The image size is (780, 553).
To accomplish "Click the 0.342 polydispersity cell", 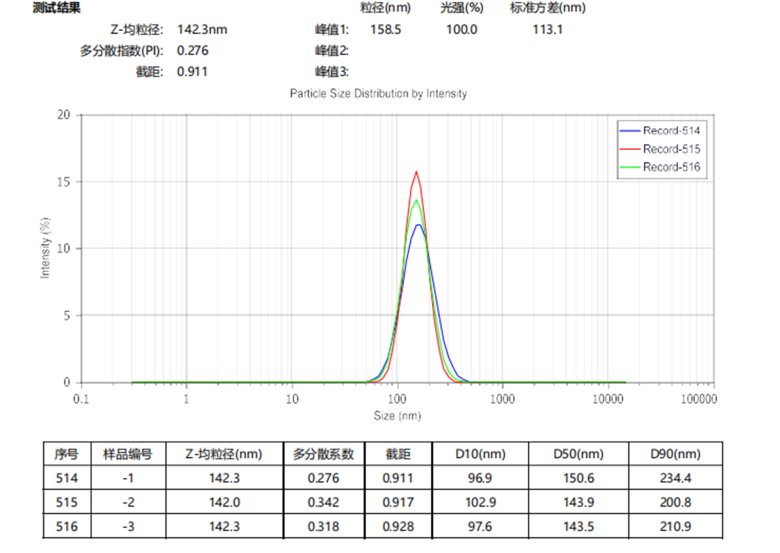I will tap(324, 503).
